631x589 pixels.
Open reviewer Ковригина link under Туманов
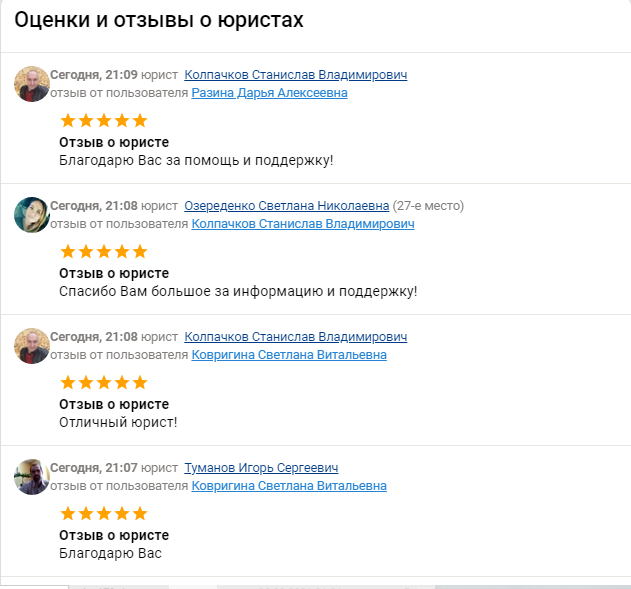coord(288,486)
